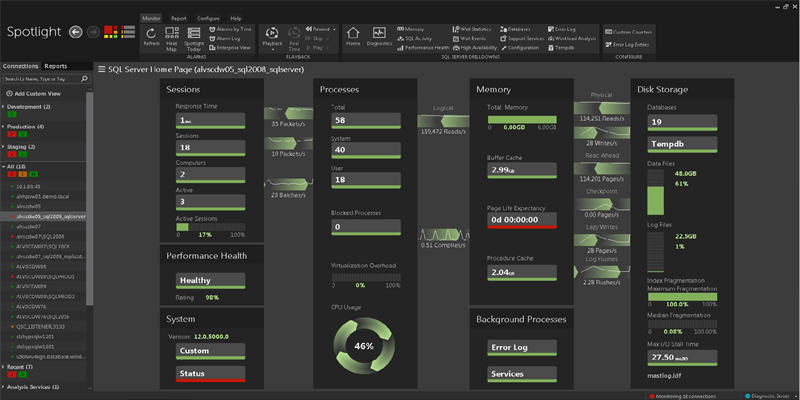Open the Help menu
800x400 pixels.
[235, 18]
